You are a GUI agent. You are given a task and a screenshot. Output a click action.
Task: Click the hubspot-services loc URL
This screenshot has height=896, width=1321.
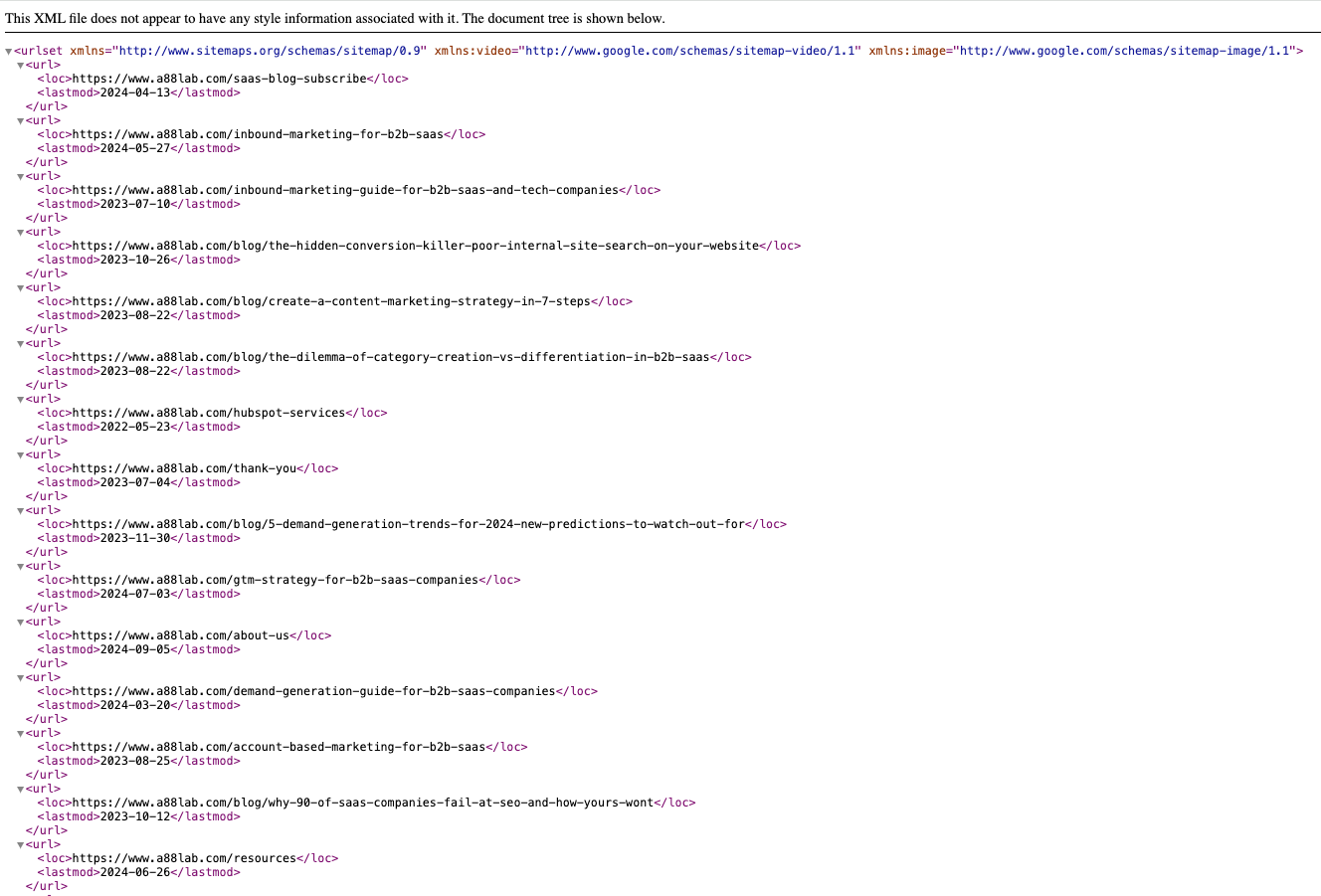click(209, 413)
